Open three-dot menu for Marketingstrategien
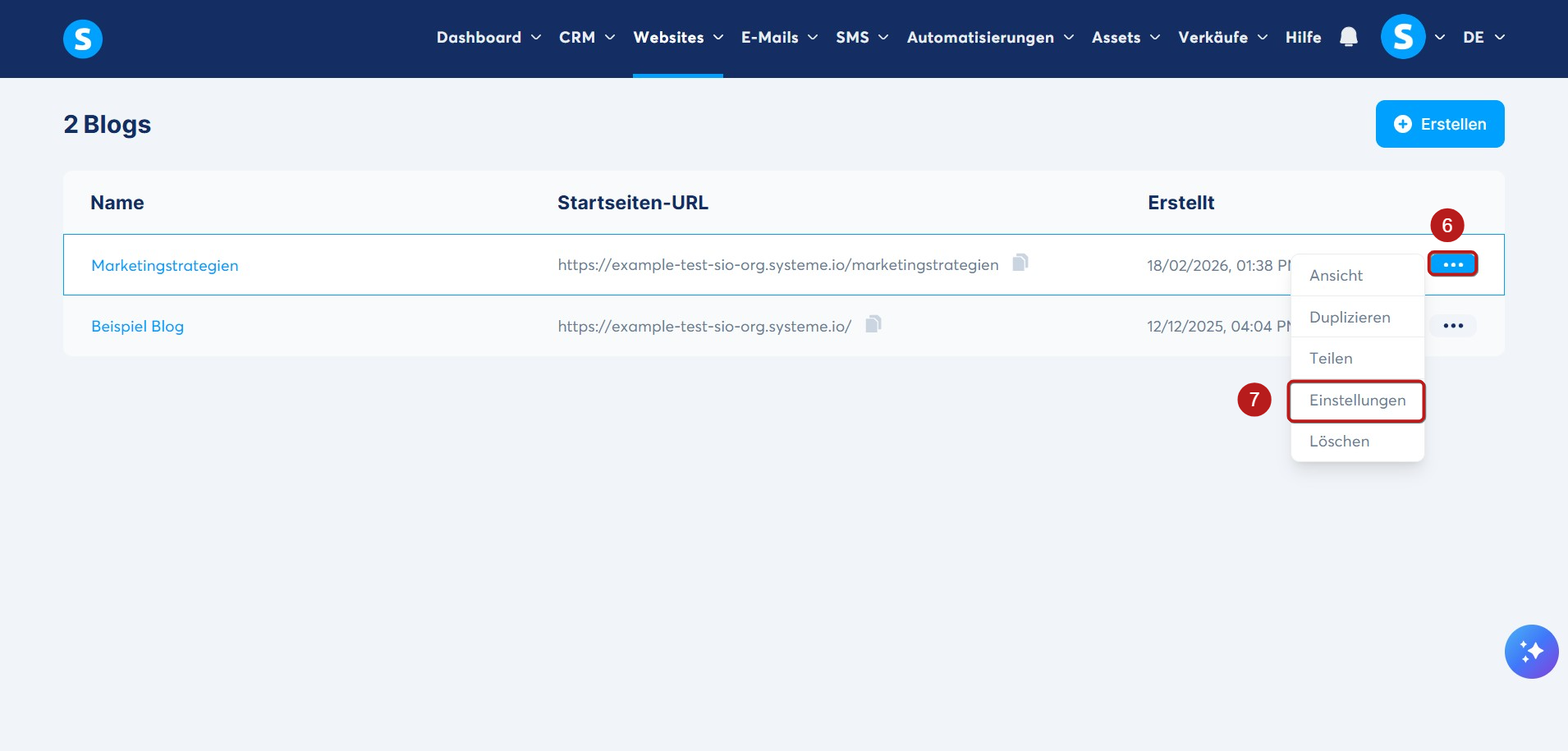The width and height of the screenshot is (1568, 751). (x=1453, y=264)
